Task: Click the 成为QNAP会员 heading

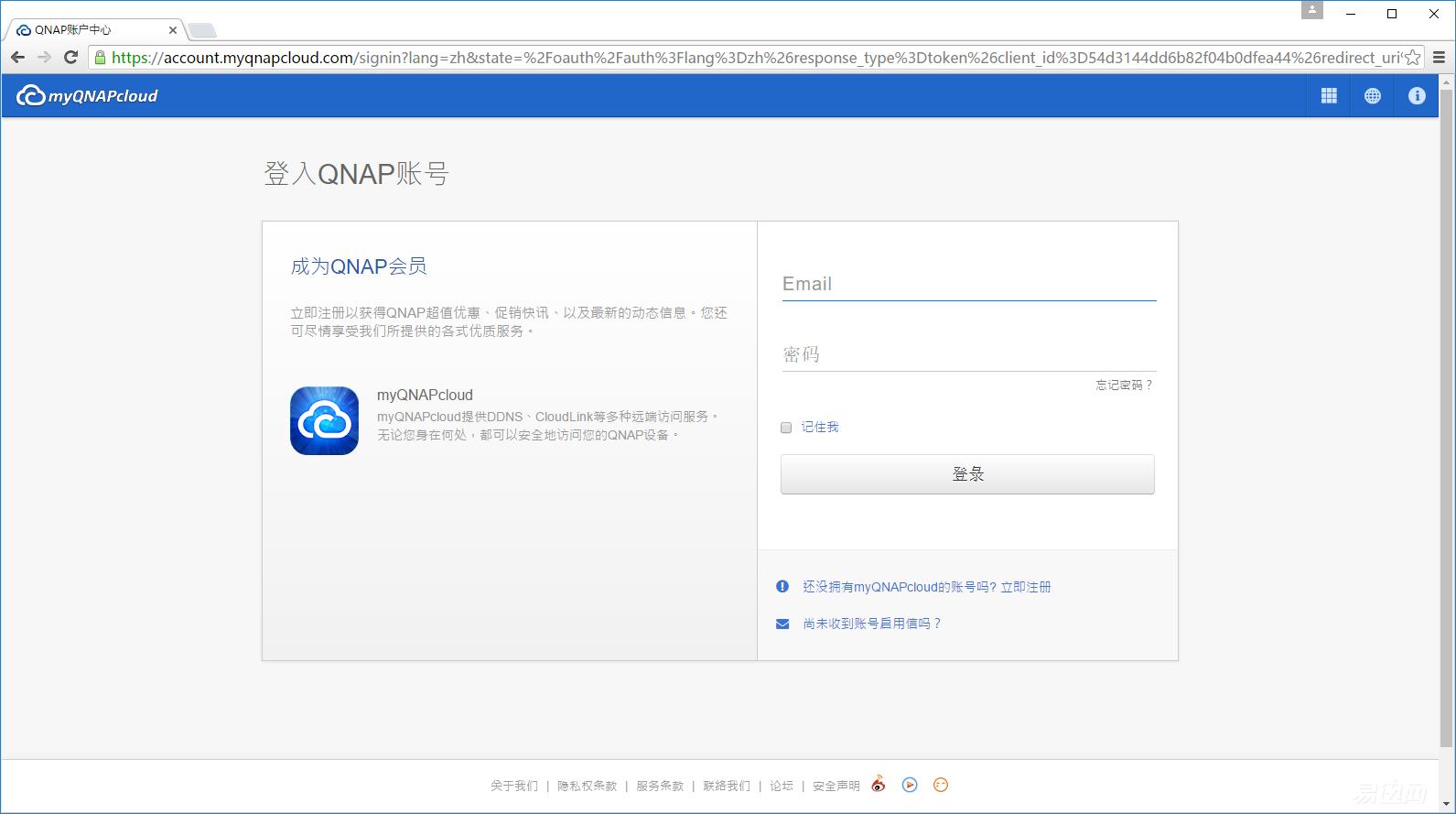Action: coord(359,266)
